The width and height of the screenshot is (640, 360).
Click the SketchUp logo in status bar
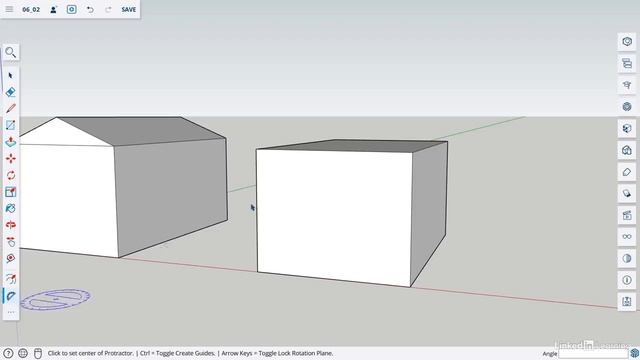coord(635,353)
